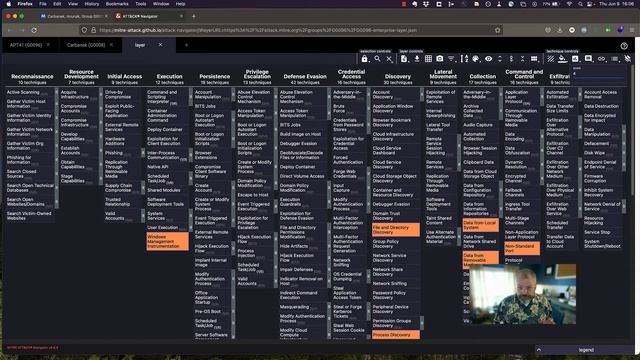Open the metadata list icon

[615, 59]
